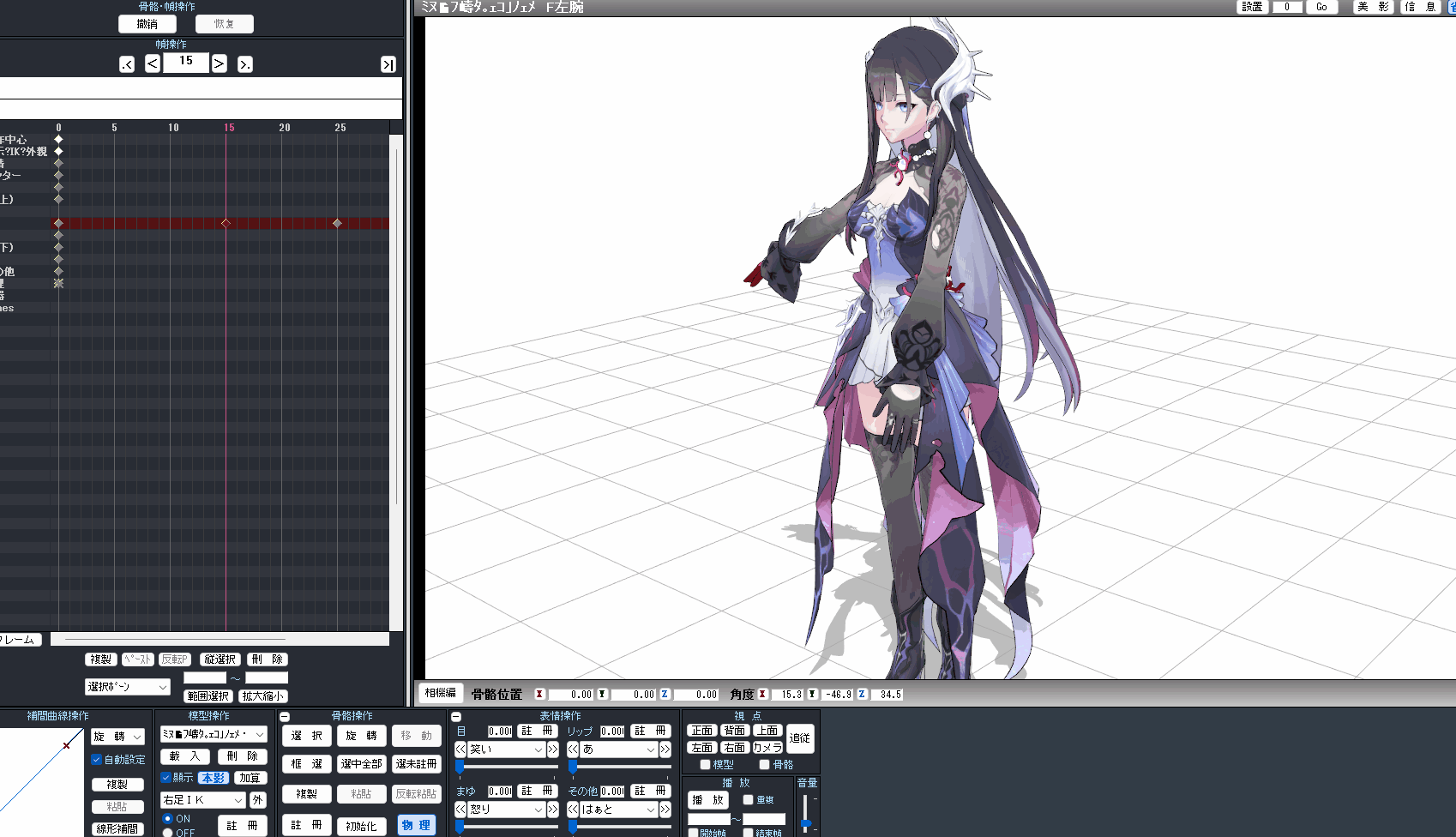Step back one frame with '<' button

pyautogui.click(x=153, y=63)
